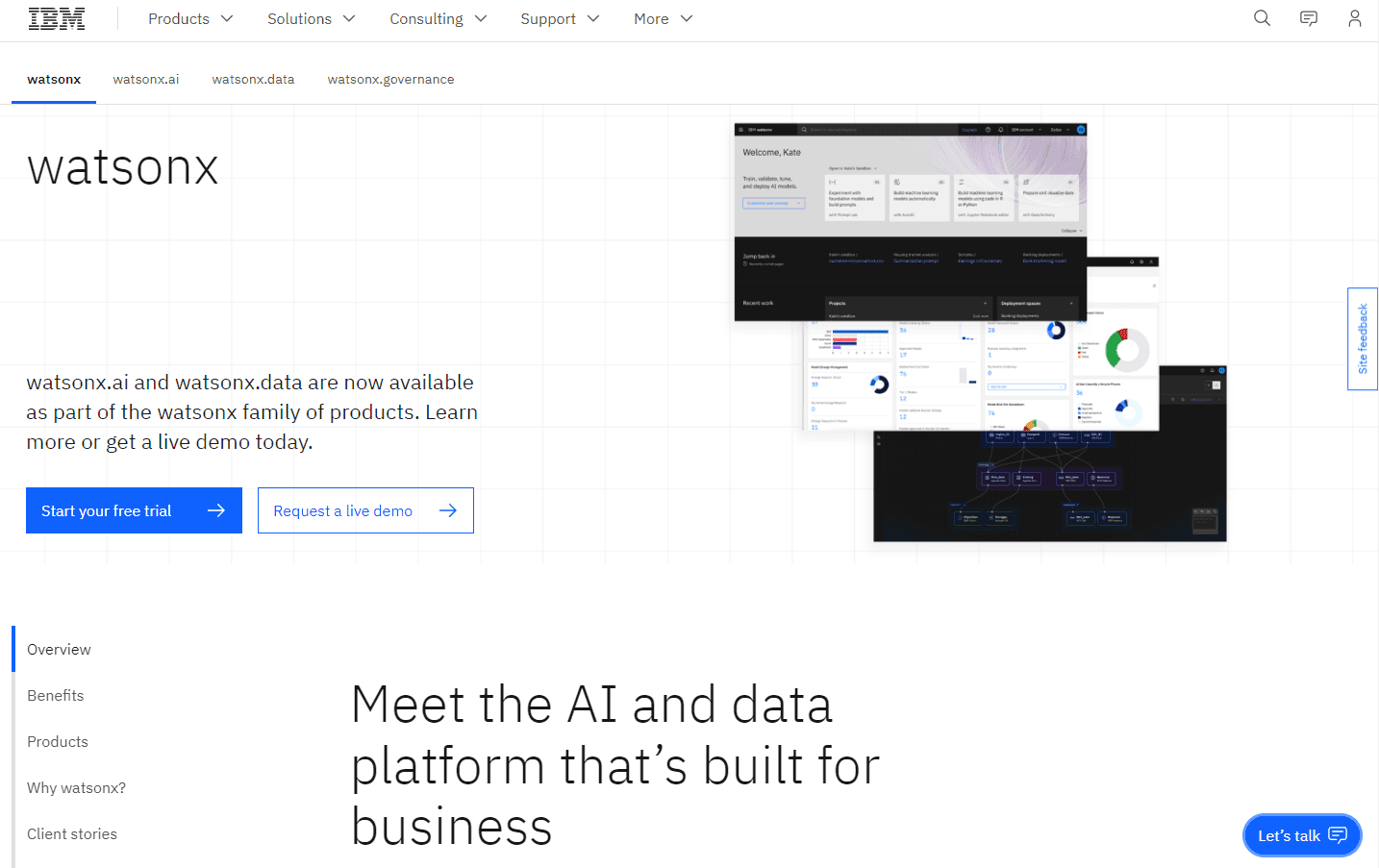The image size is (1379, 868).
Task: Open the Site feedback side tab
Action: coord(1363,339)
